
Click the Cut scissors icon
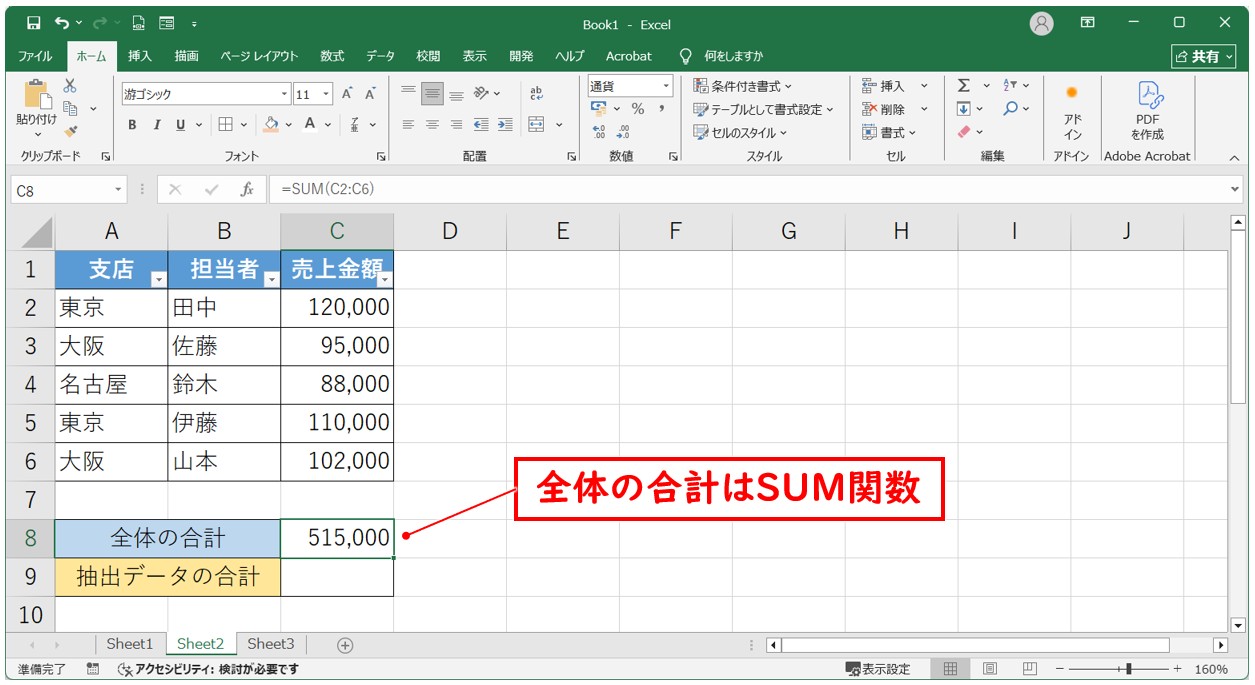(70, 86)
